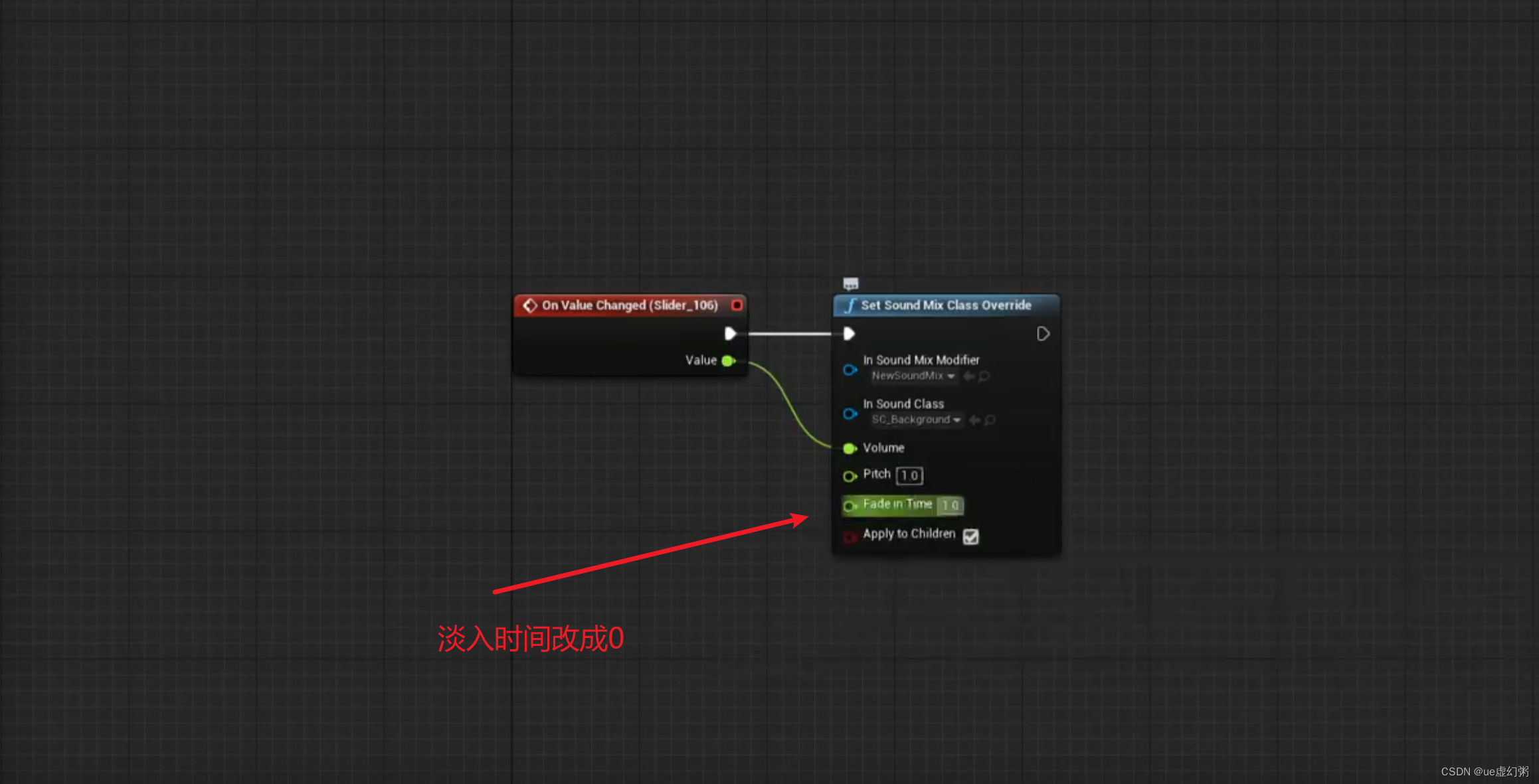Select the Set Sound Mix Class Override title
1539x784 pixels.
pos(946,305)
